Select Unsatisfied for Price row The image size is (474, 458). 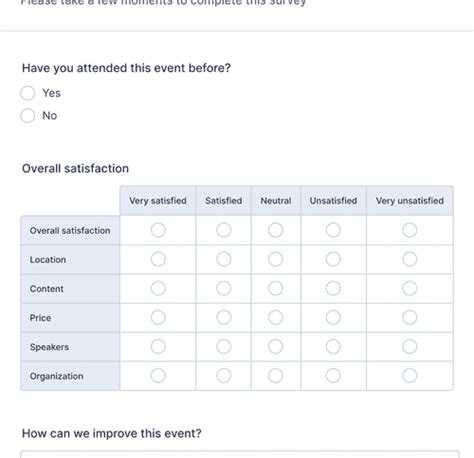[x=333, y=317]
